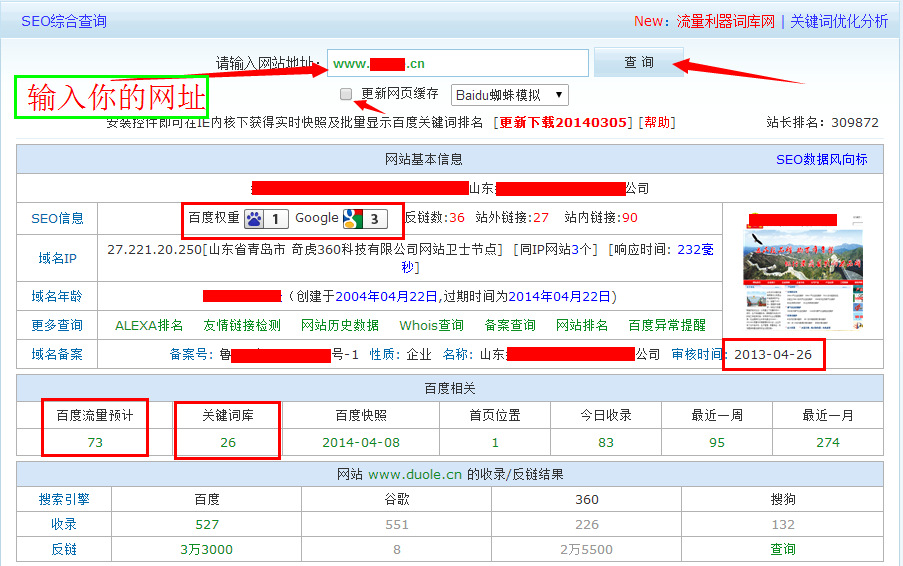Toggle the 更新网页缓存 checkbox
Viewport: 903px width, 566px height.
[x=346, y=94]
